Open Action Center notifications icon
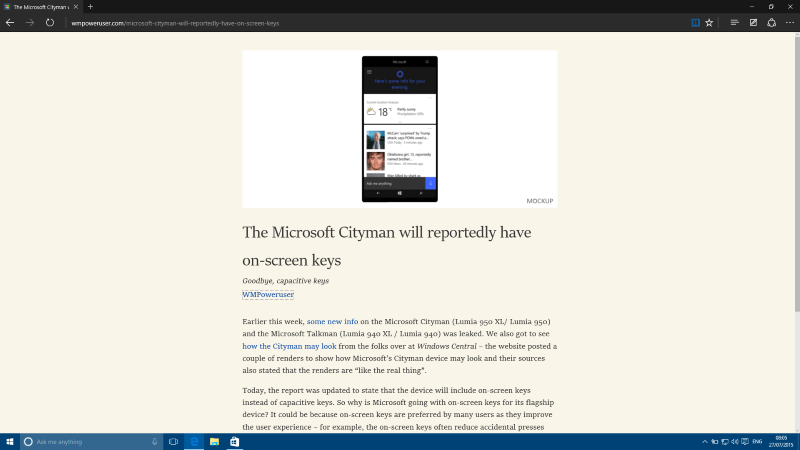The height and width of the screenshot is (450, 800). tap(745, 442)
